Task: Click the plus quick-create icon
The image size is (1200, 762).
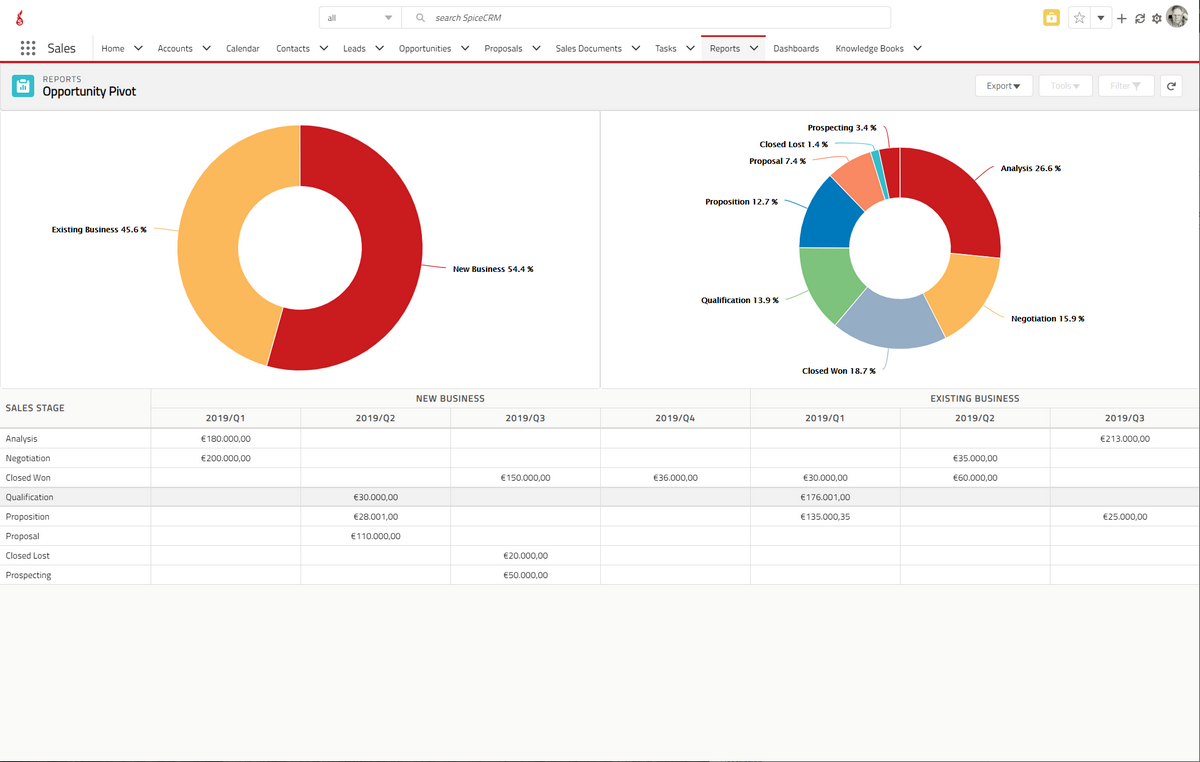Action: [x=1122, y=18]
